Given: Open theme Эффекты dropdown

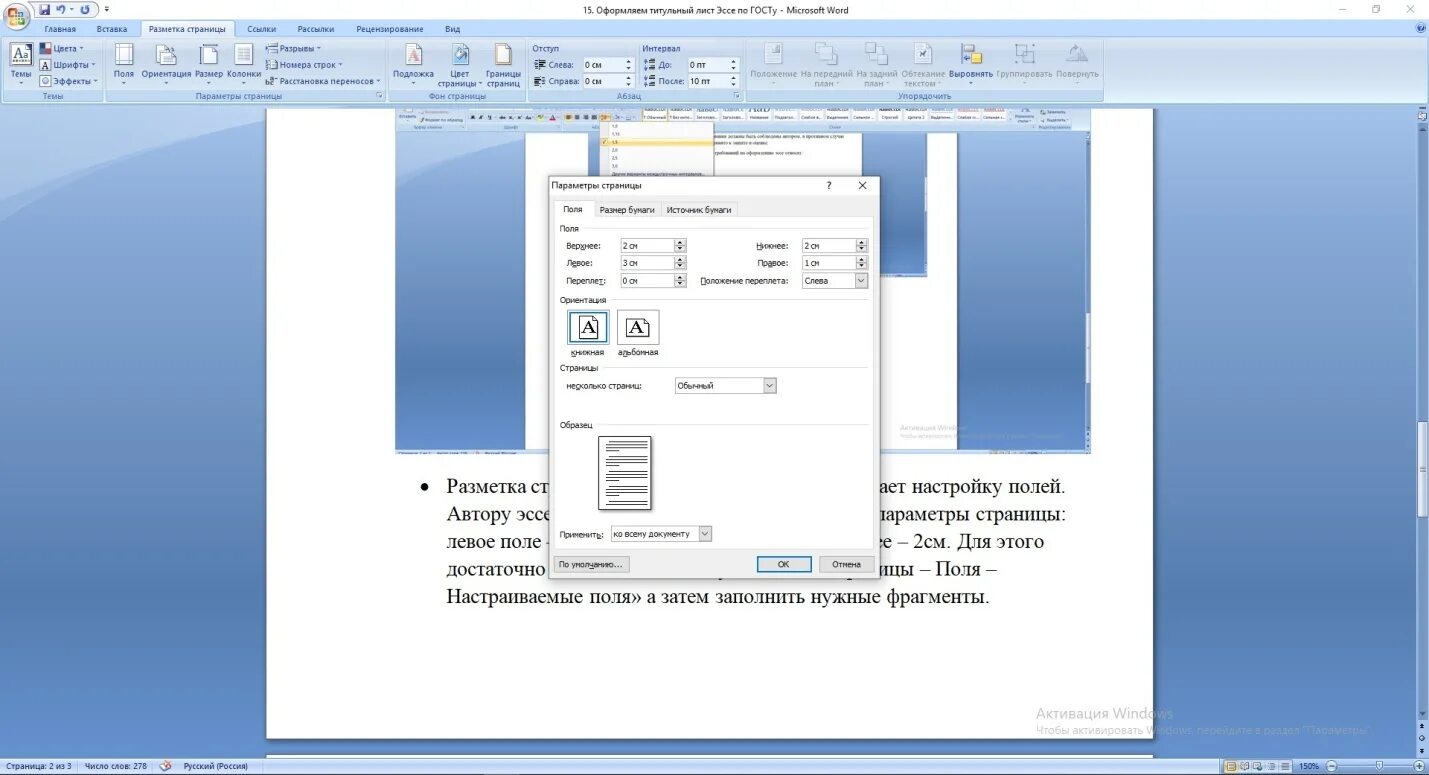Looking at the screenshot, I should [69, 81].
